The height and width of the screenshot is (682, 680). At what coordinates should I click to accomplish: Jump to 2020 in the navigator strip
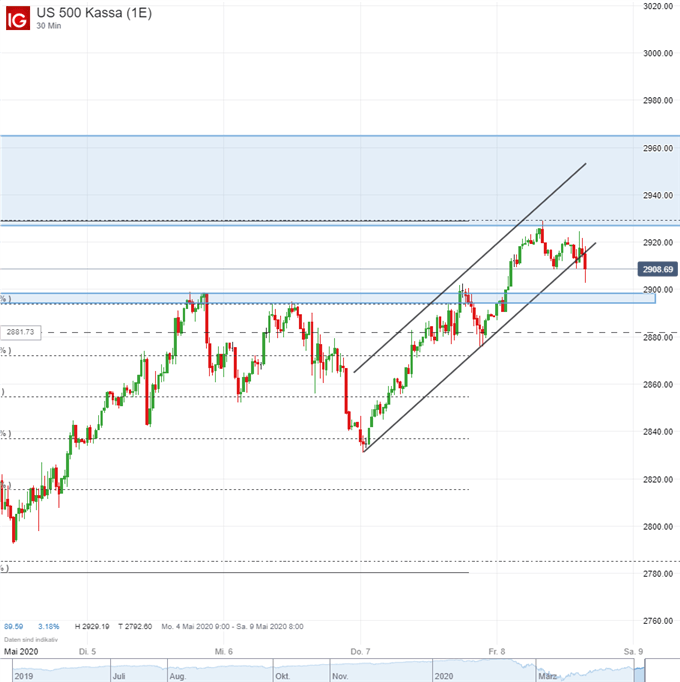tap(443, 676)
